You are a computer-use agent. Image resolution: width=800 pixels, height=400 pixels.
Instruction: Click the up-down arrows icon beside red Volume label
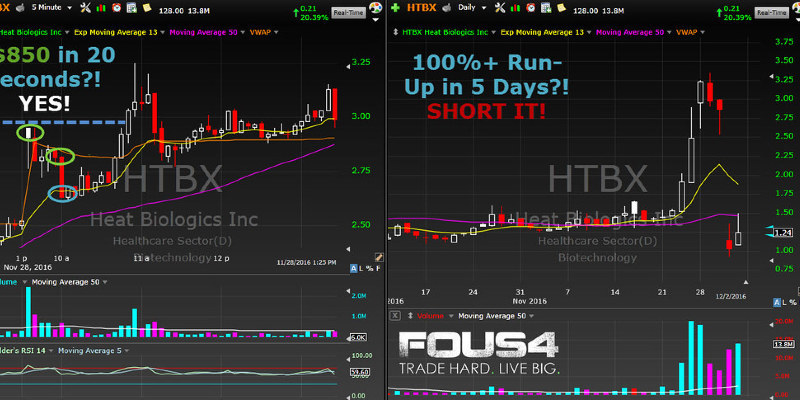pos(410,316)
